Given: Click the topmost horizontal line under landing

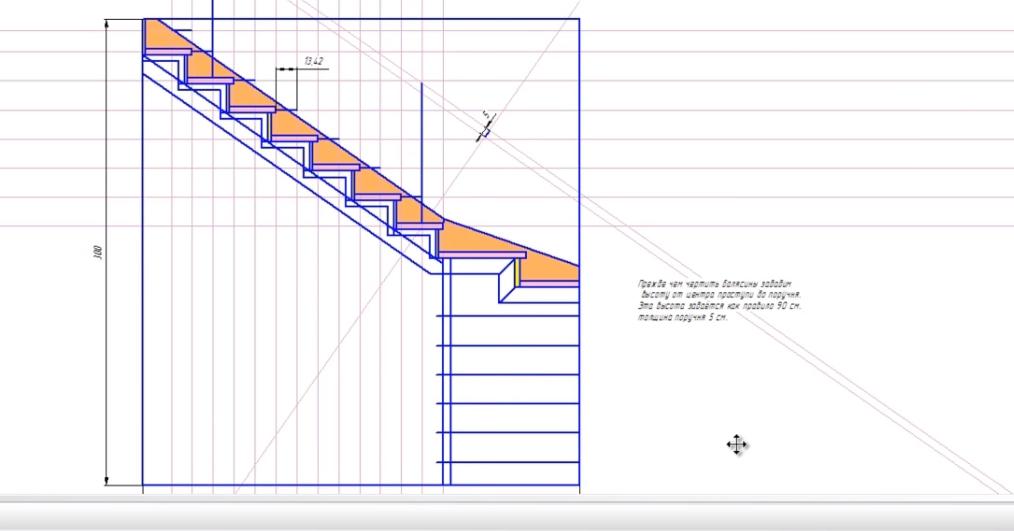Looking at the screenshot, I should [x=510, y=316].
